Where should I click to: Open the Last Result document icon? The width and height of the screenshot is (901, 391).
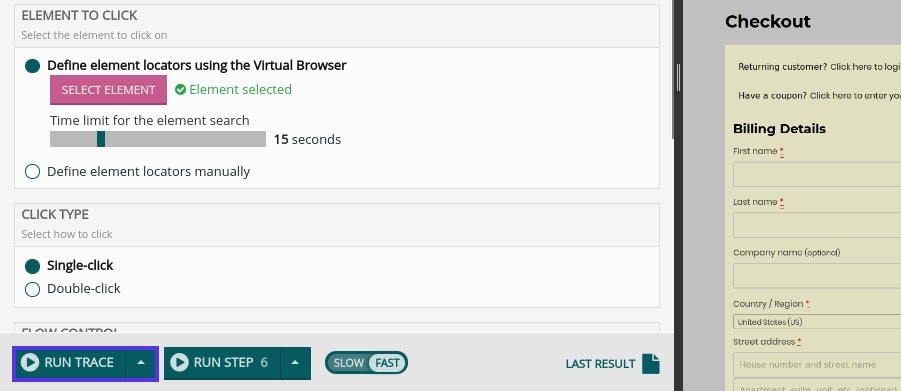650,363
